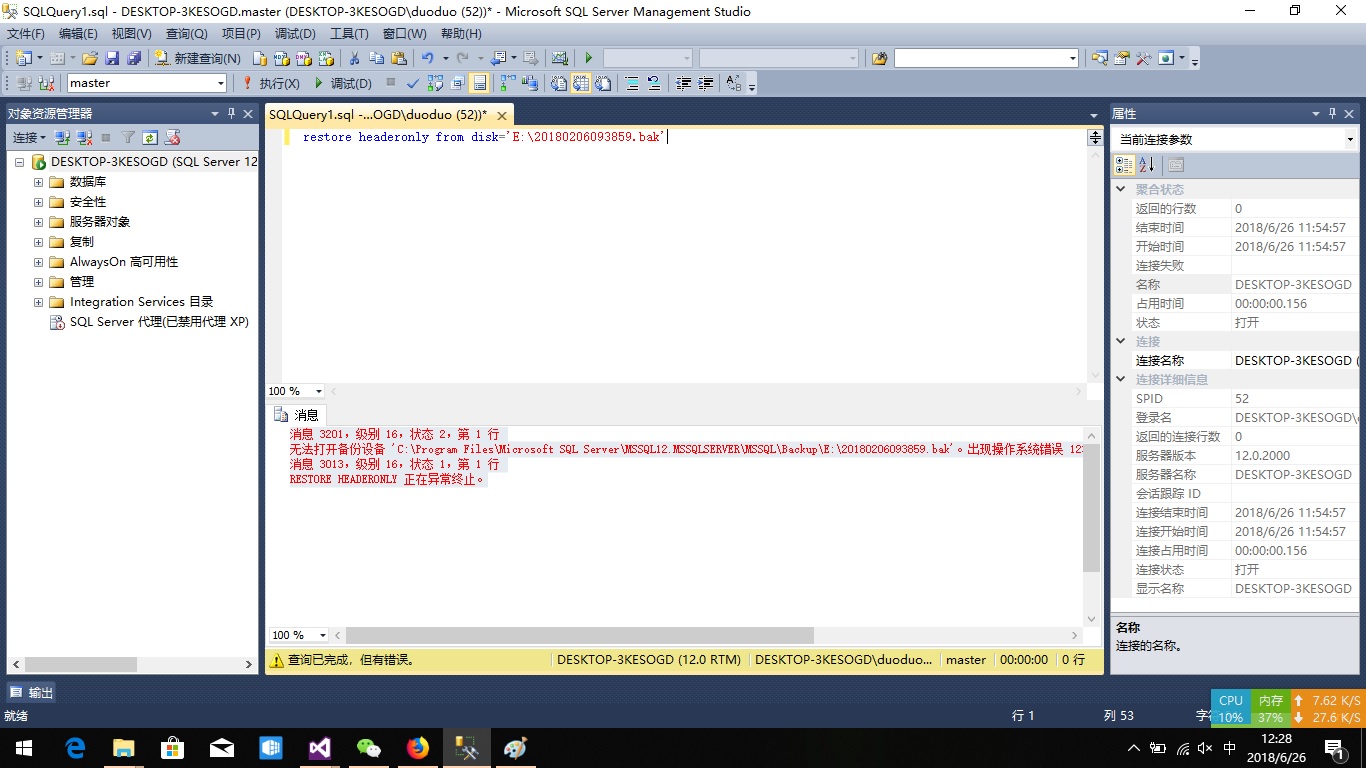The height and width of the screenshot is (768, 1366).
Task: Click the Cut scissors icon
Action: 354,58
